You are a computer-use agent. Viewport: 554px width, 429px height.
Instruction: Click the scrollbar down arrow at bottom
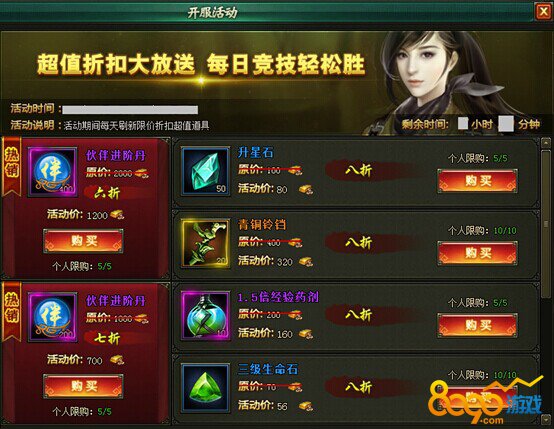point(546,420)
